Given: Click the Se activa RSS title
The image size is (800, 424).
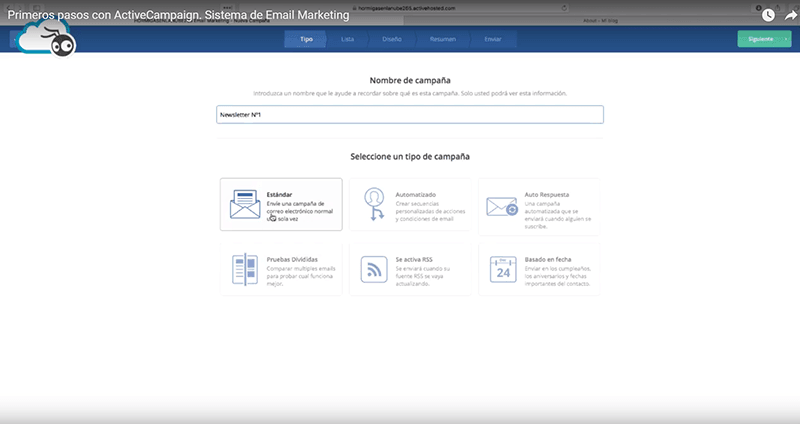Looking at the screenshot, I should click(x=414, y=259).
